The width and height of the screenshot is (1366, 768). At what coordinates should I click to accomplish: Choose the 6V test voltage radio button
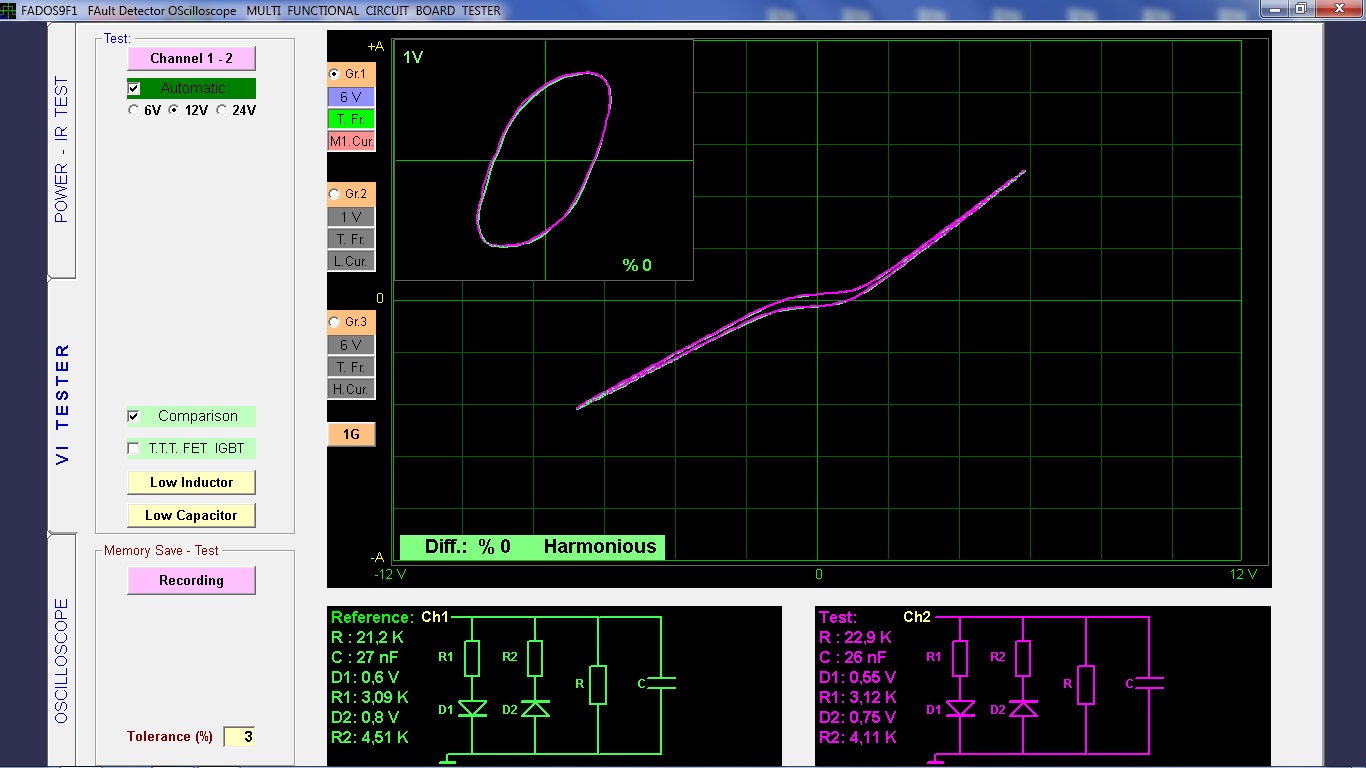point(134,111)
